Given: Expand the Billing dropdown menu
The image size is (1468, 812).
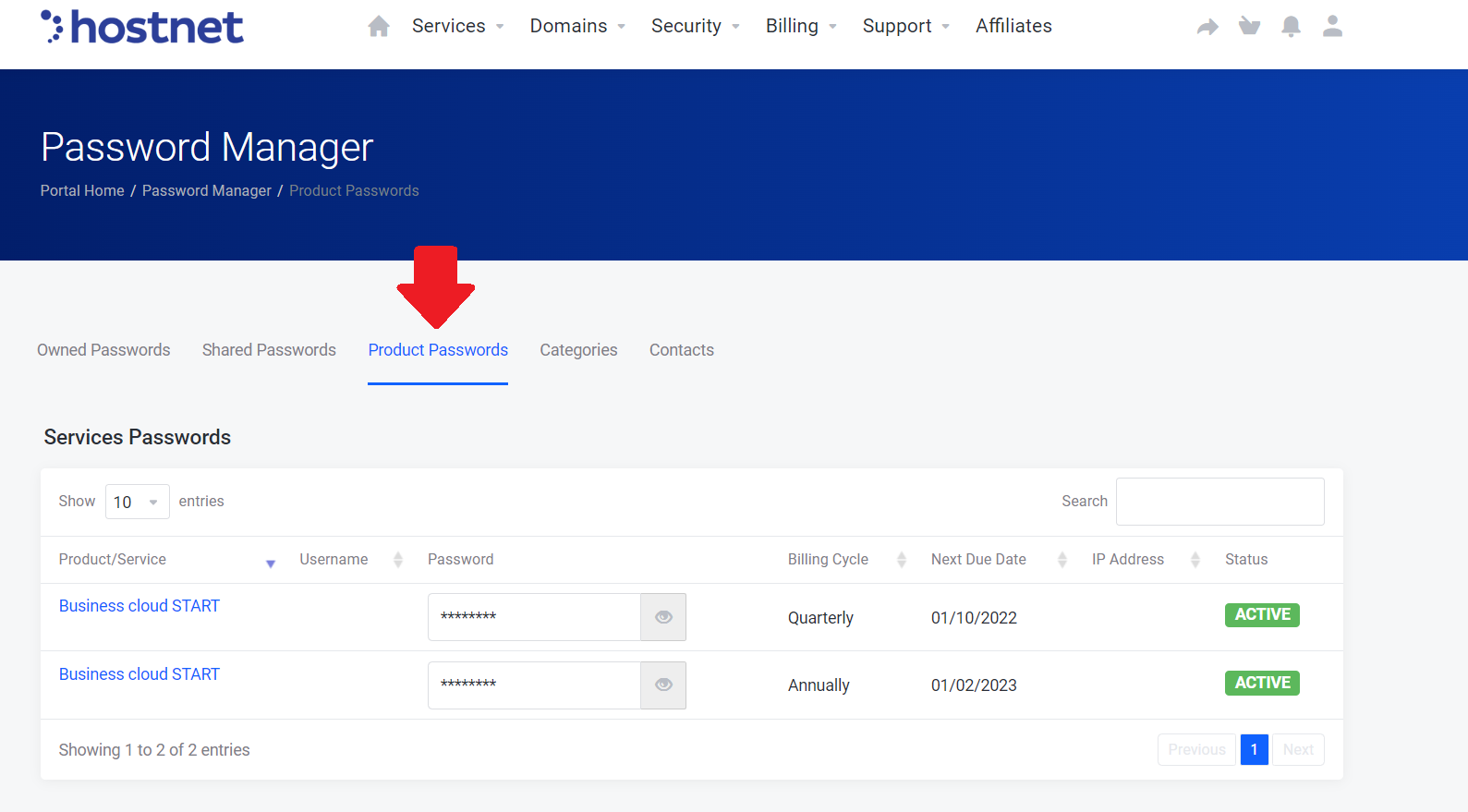Looking at the screenshot, I should 800,26.
